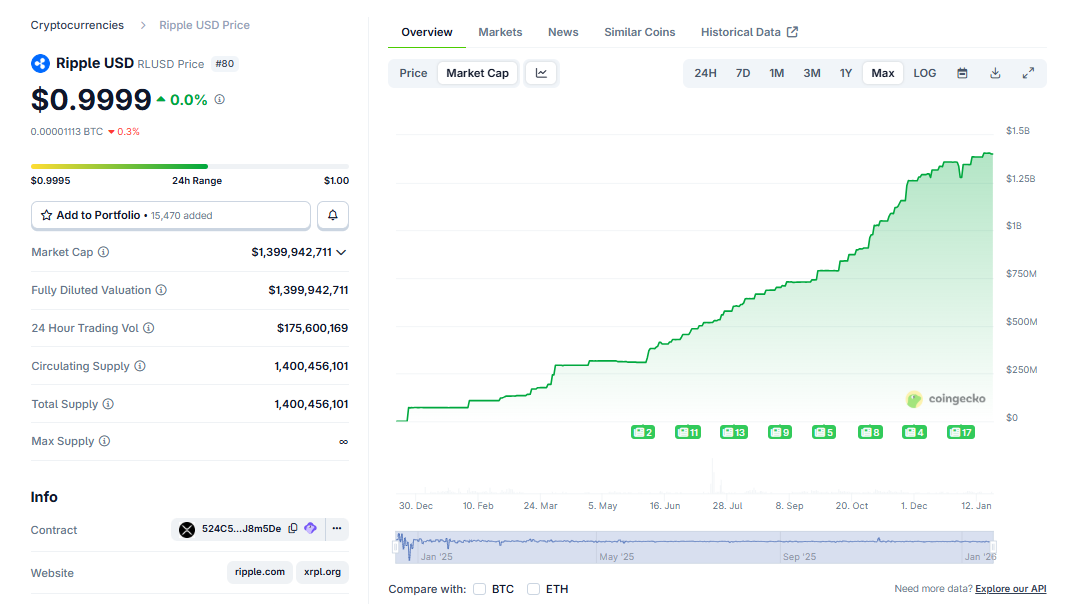The width and height of the screenshot is (1082, 604).
Task: Click the info icon beside Circulating Supply
Action: 140,366
